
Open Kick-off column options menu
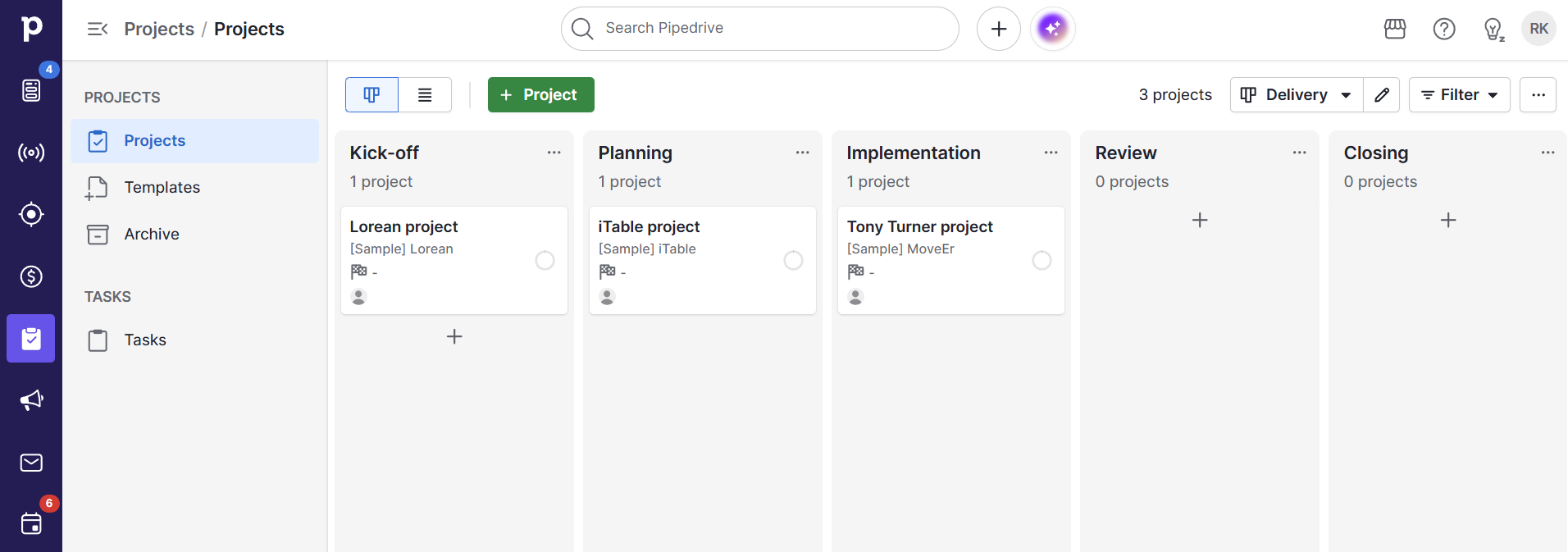click(554, 153)
